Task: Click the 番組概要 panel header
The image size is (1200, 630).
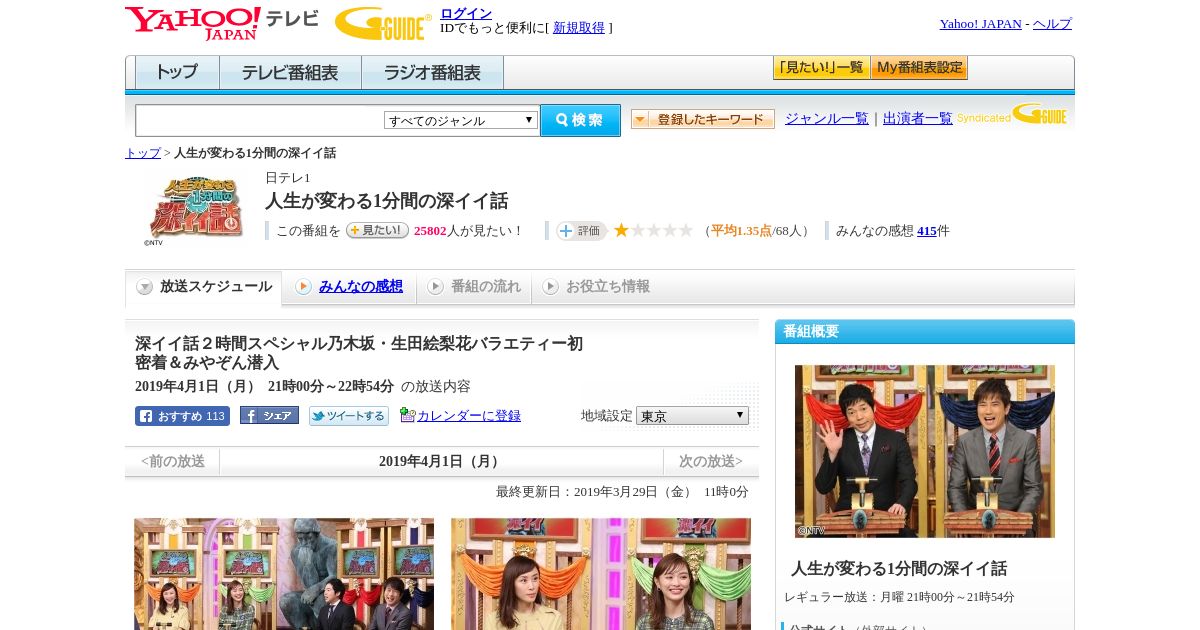Action: [x=925, y=332]
